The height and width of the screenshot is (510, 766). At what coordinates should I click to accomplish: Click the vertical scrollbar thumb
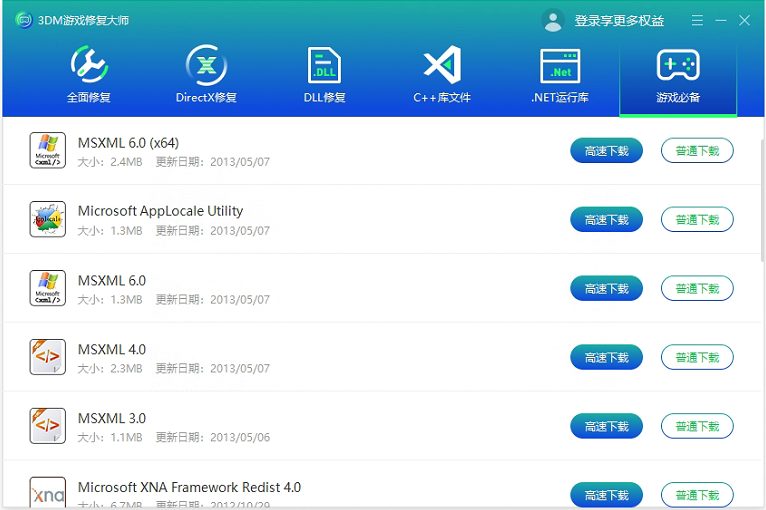(763, 200)
